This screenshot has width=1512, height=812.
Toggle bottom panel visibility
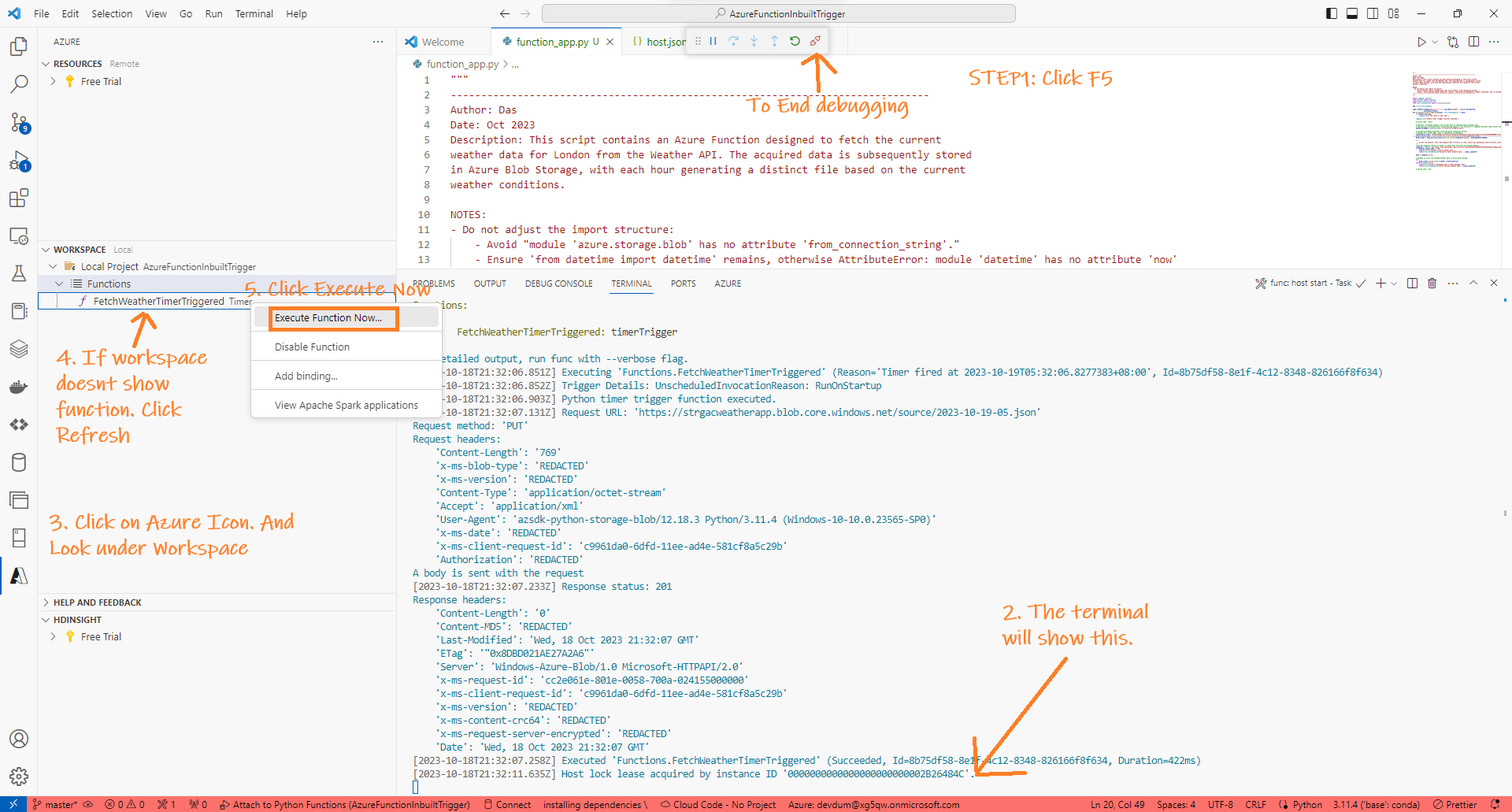1352,13
